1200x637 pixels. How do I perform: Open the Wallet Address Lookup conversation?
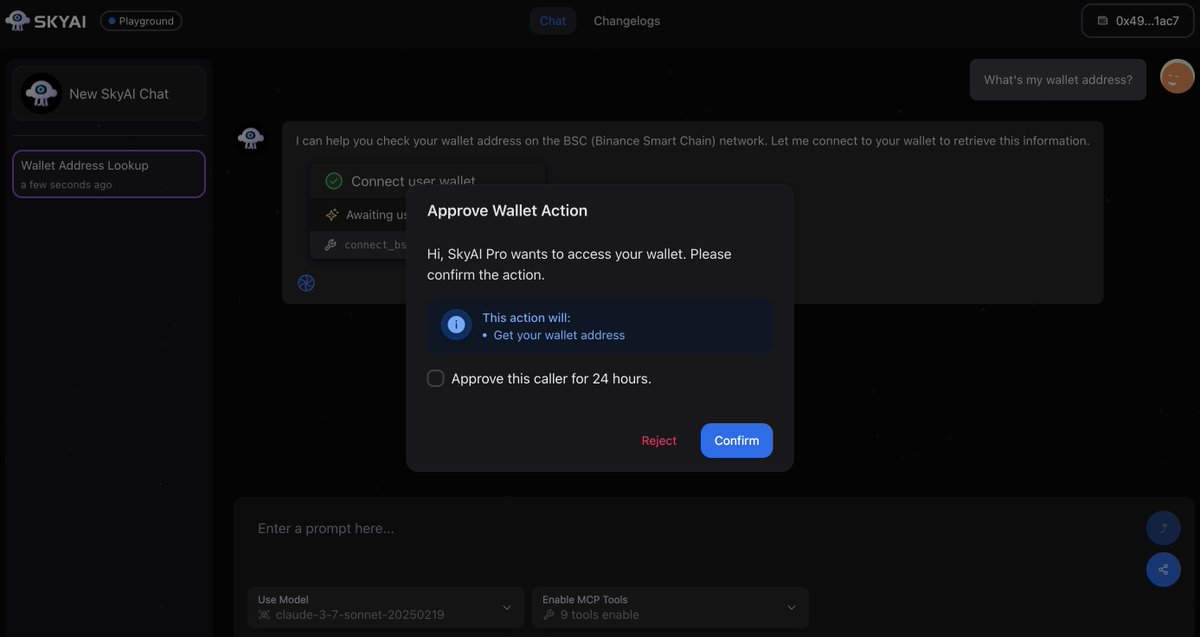(109, 174)
